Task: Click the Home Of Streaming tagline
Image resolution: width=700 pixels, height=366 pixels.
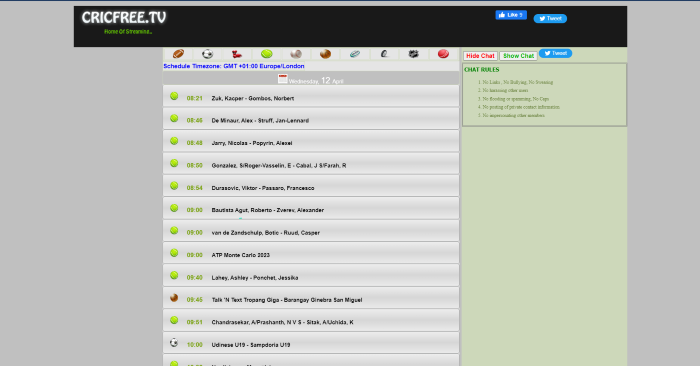Action: point(128,32)
